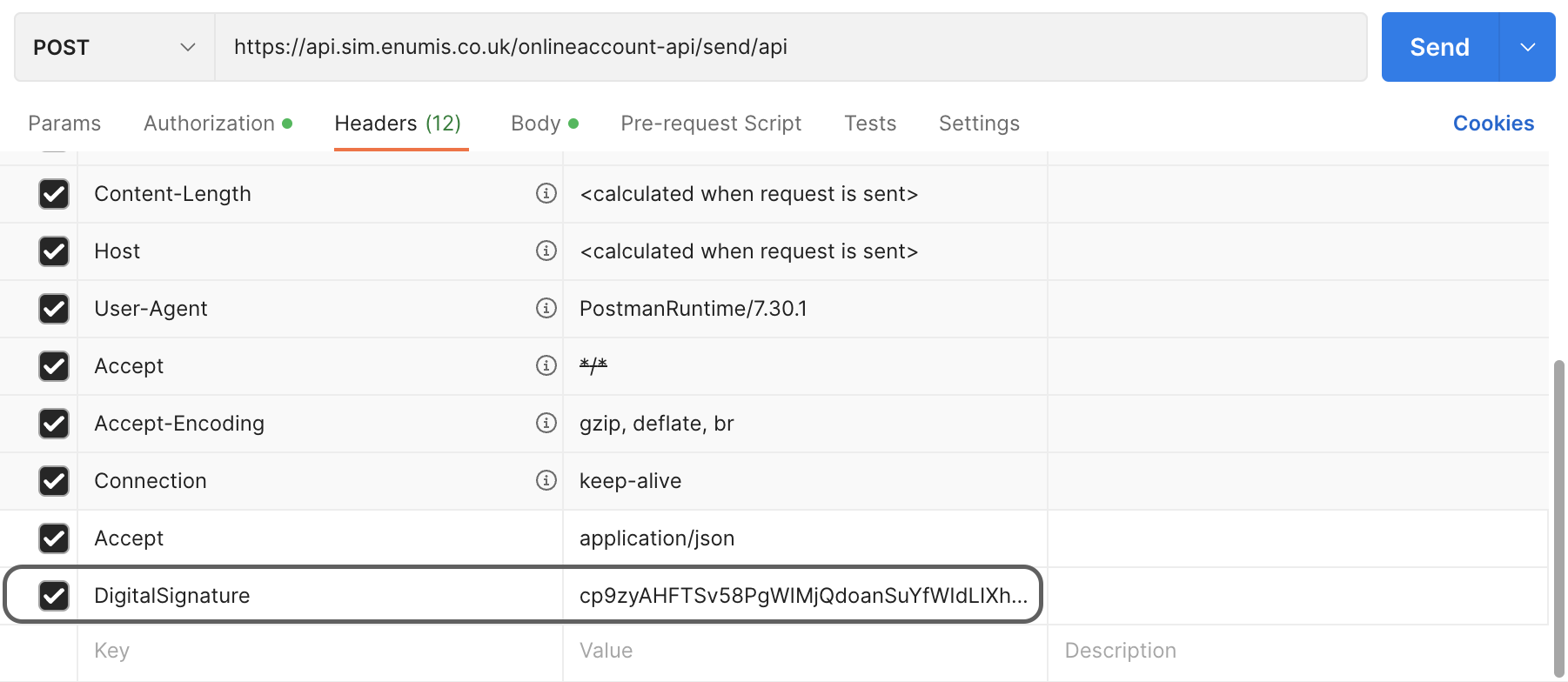
Task: Click the request URL input field
Action: 789,47
